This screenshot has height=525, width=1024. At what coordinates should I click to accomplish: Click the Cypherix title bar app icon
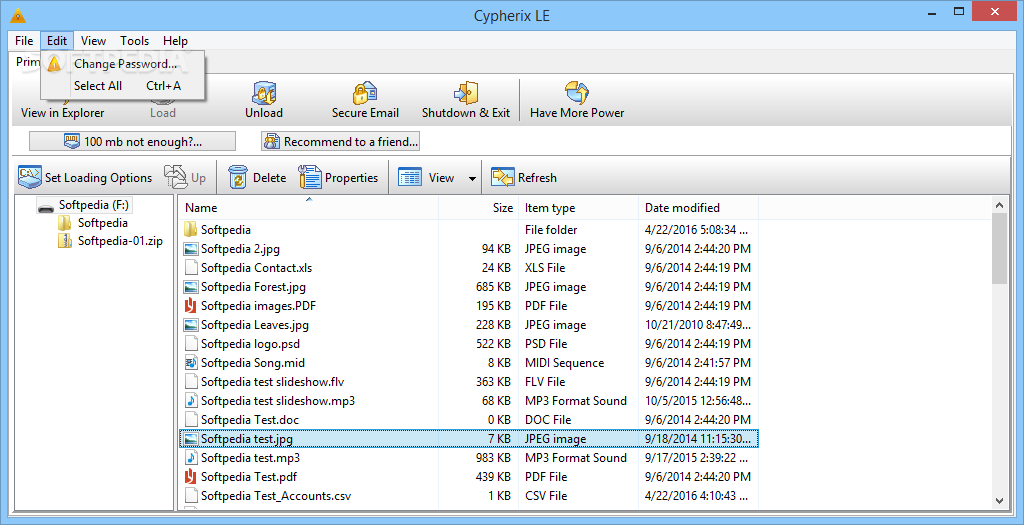point(20,15)
